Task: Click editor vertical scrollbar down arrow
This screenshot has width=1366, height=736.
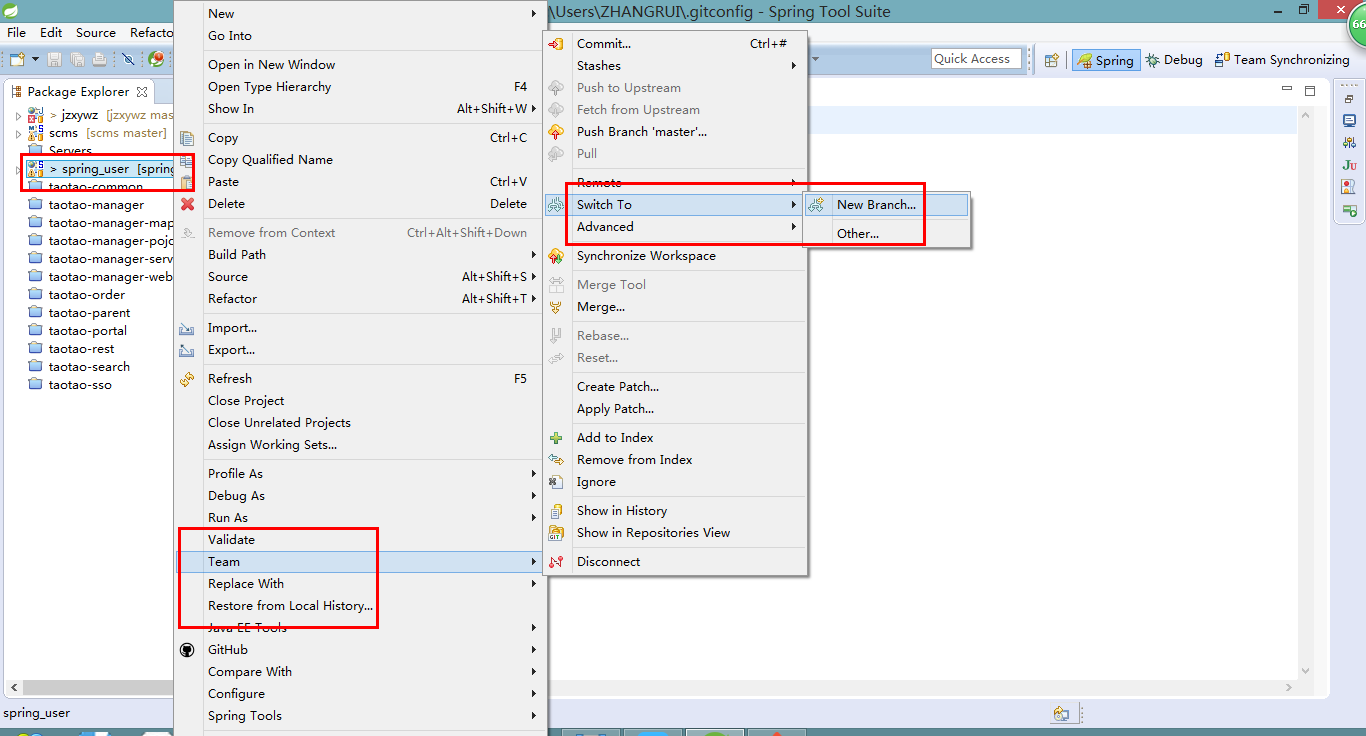Action: [1305, 671]
